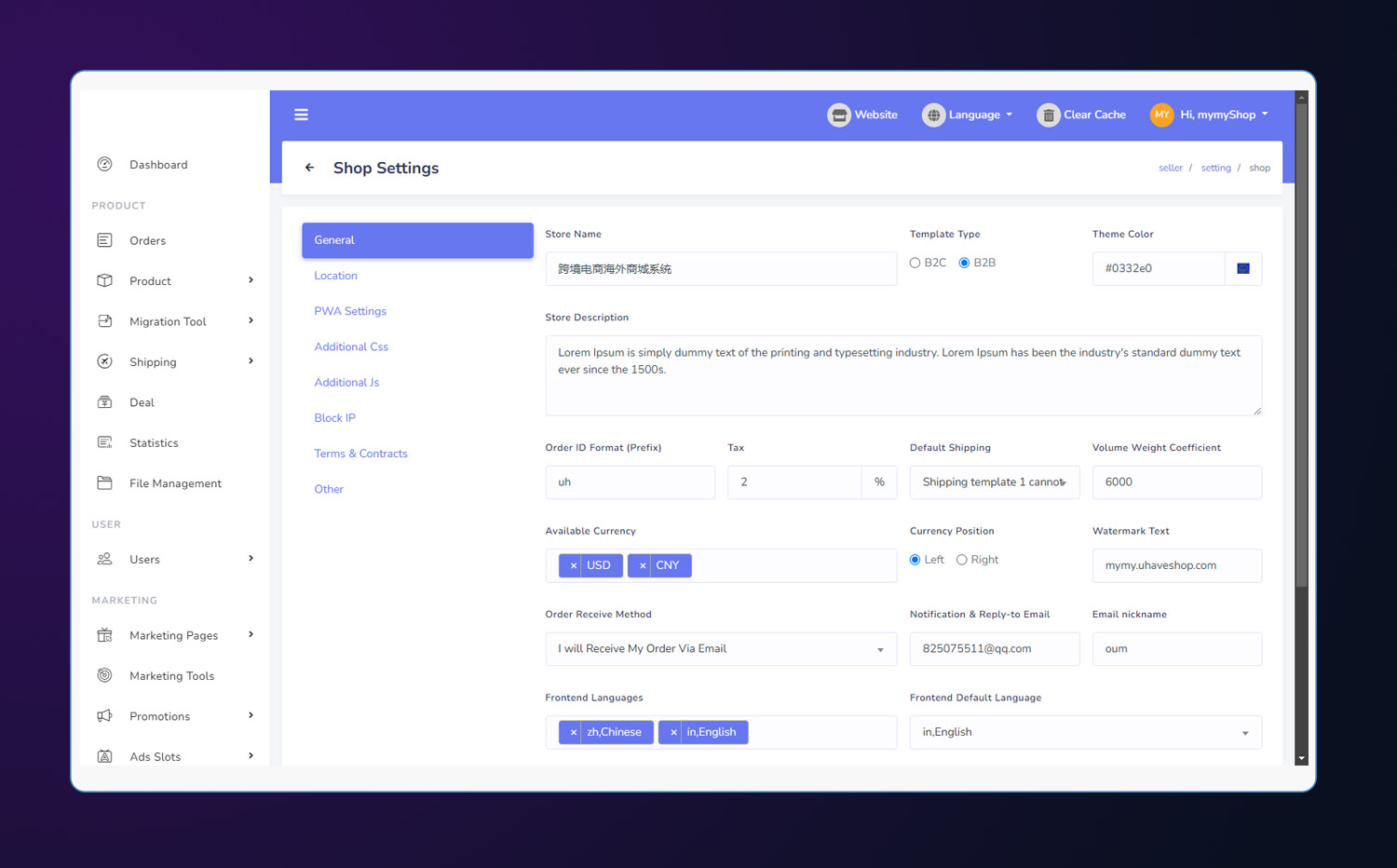The width and height of the screenshot is (1397, 868).
Task: Open the Language dropdown
Action: (968, 115)
